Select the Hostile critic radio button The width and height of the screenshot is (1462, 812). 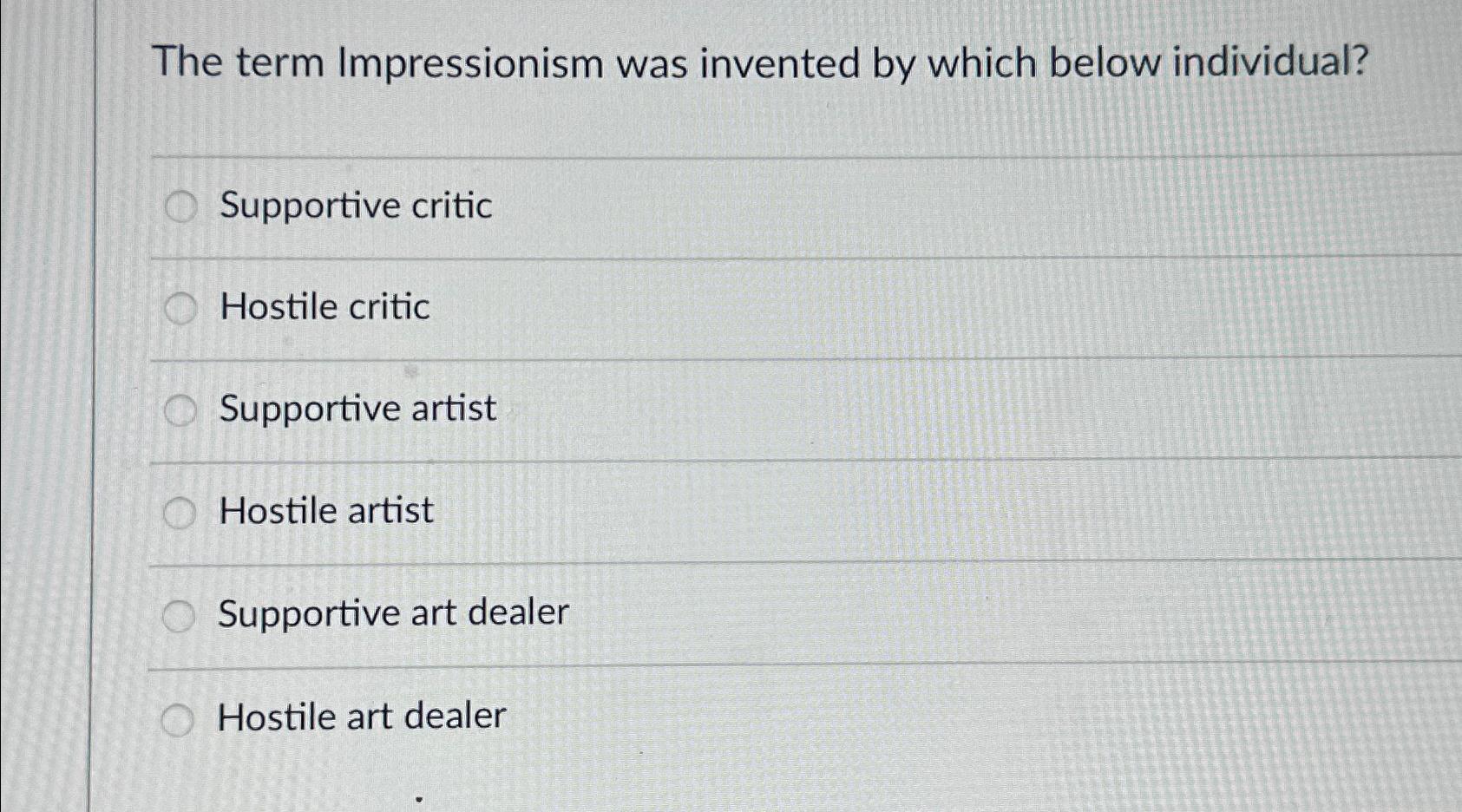pyautogui.click(x=180, y=308)
